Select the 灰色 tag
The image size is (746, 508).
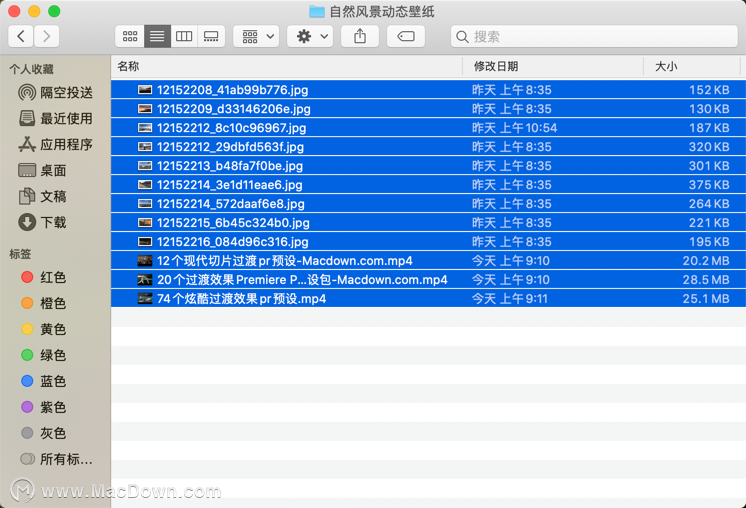[x=43, y=433]
